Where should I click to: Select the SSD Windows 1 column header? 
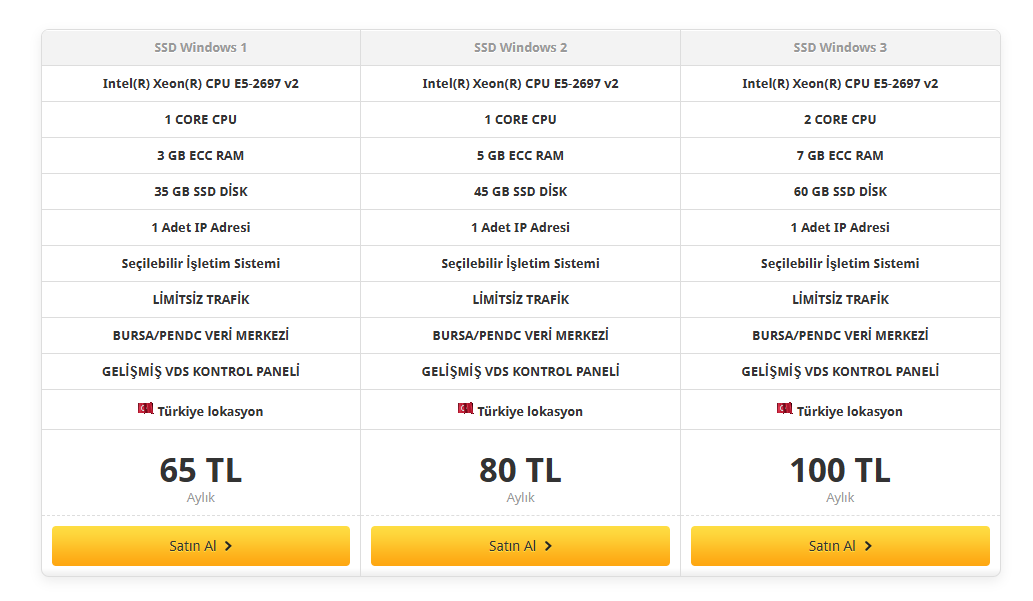[201, 47]
